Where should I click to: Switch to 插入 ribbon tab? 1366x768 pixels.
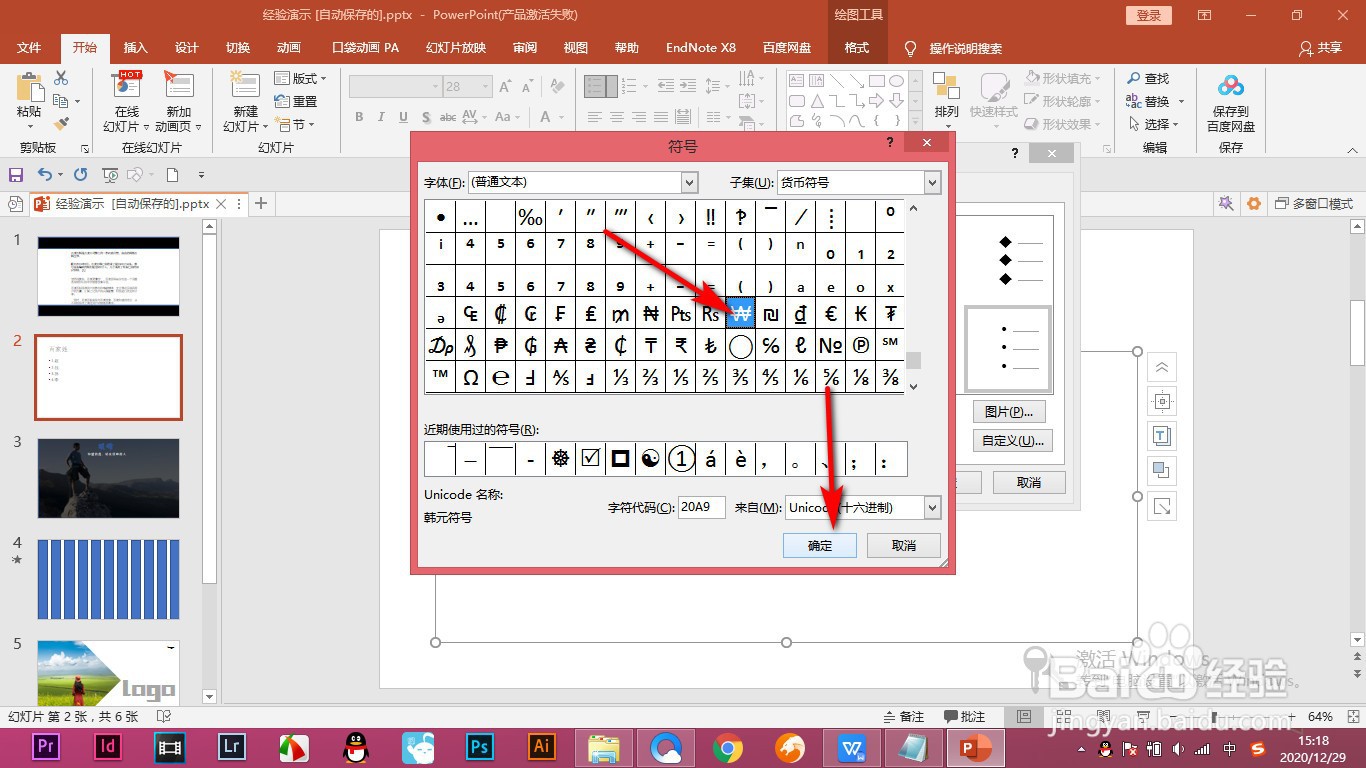pyautogui.click(x=135, y=48)
